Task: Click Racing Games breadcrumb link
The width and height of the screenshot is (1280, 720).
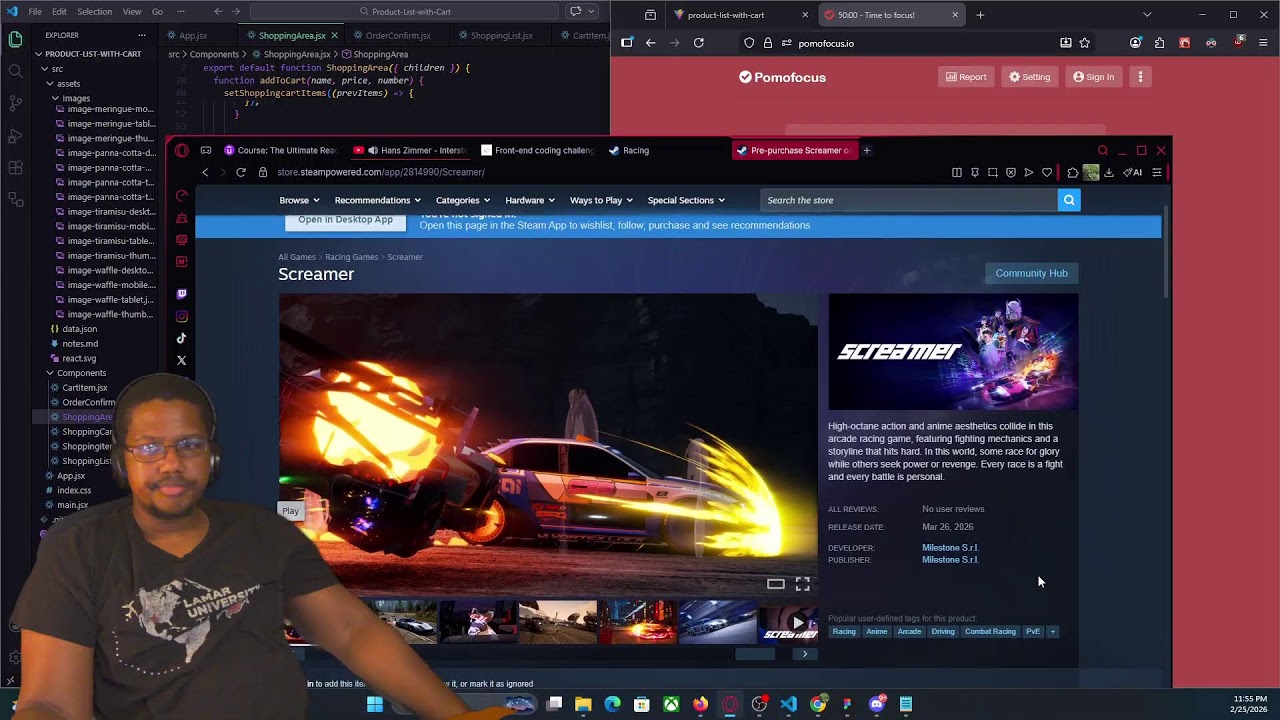Action: point(351,257)
